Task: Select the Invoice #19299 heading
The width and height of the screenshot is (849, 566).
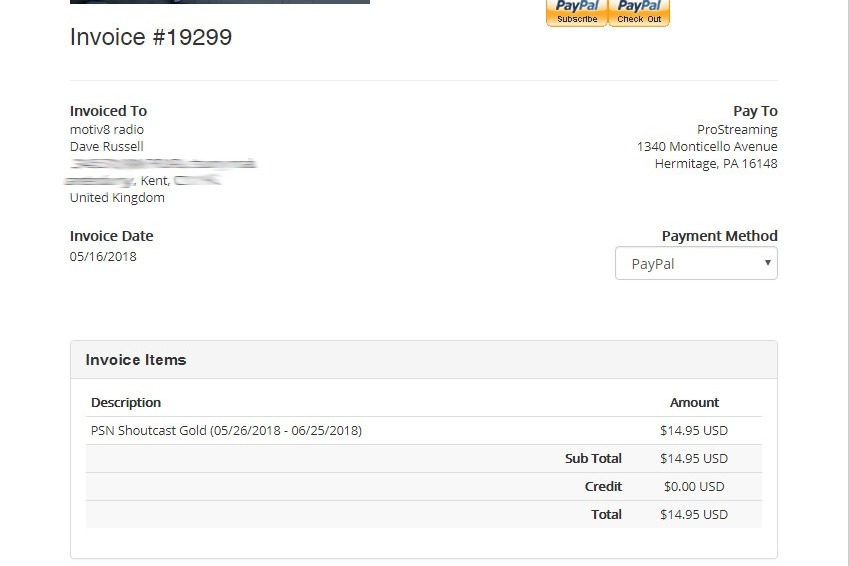Action: pos(151,37)
